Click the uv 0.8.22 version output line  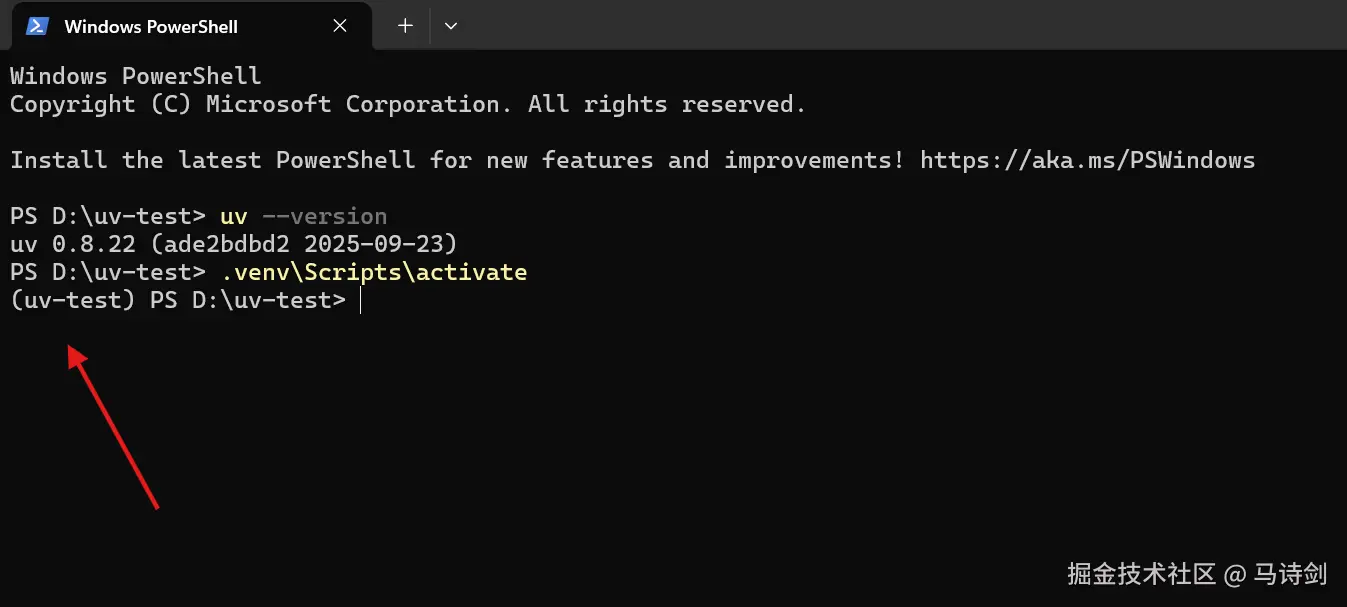click(x=233, y=244)
